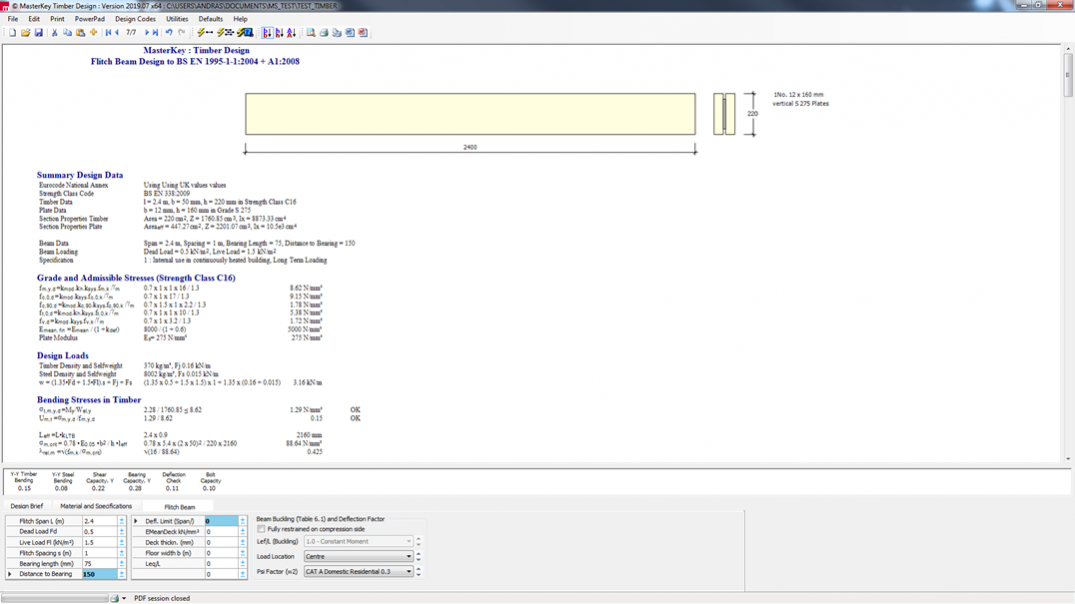Open the Defaults menu
This screenshot has height=604, width=1075.
pyautogui.click(x=210, y=19)
